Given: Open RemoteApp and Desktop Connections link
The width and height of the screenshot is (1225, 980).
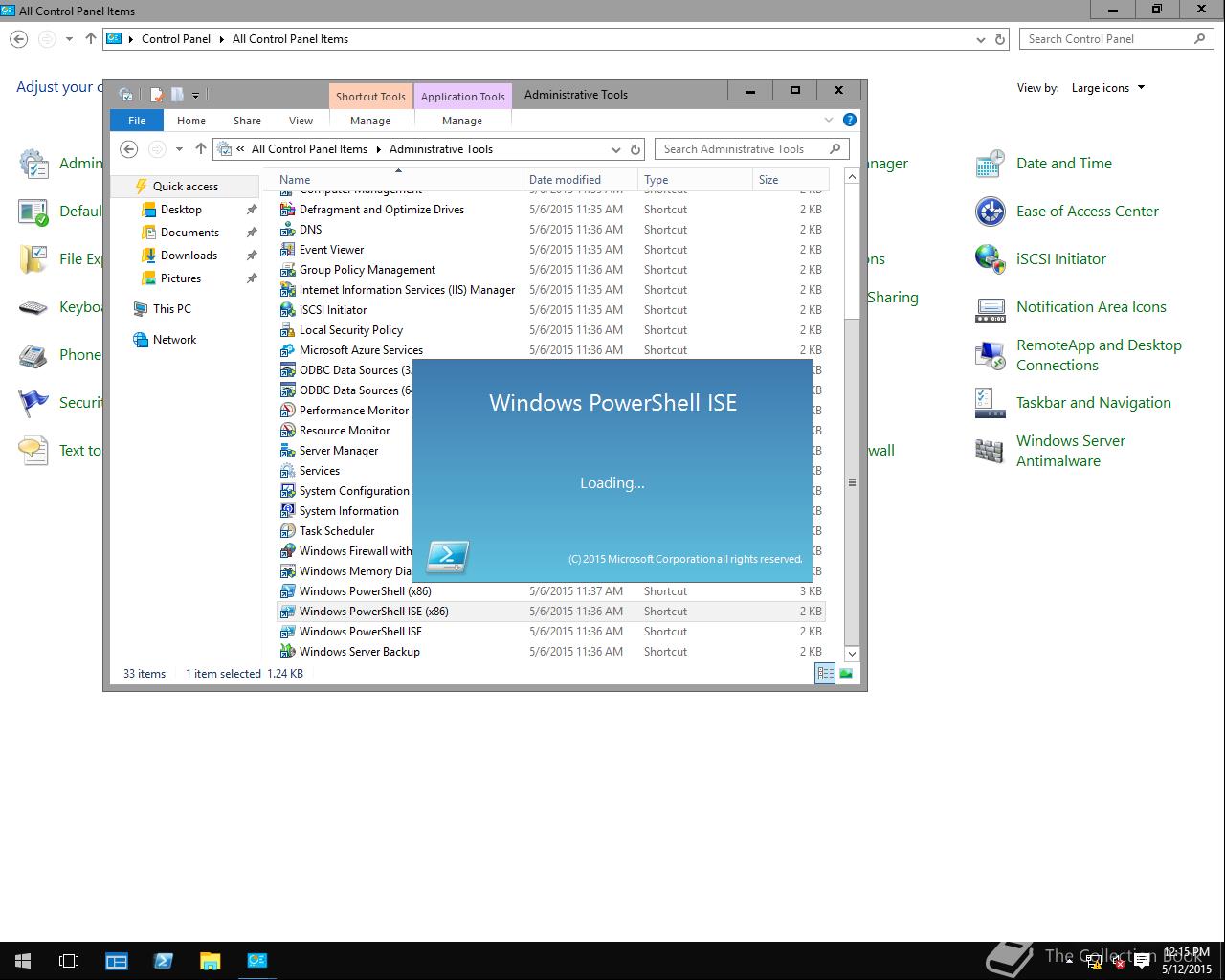Looking at the screenshot, I should tap(1099, 355).
